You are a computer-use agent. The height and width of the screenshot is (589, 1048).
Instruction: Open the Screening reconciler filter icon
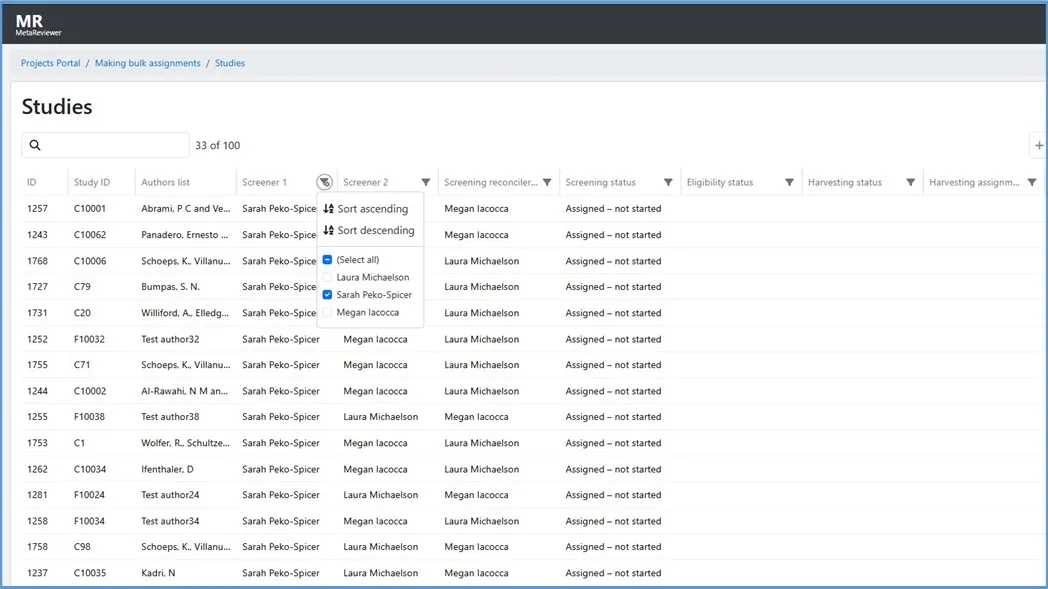(547, 183)
